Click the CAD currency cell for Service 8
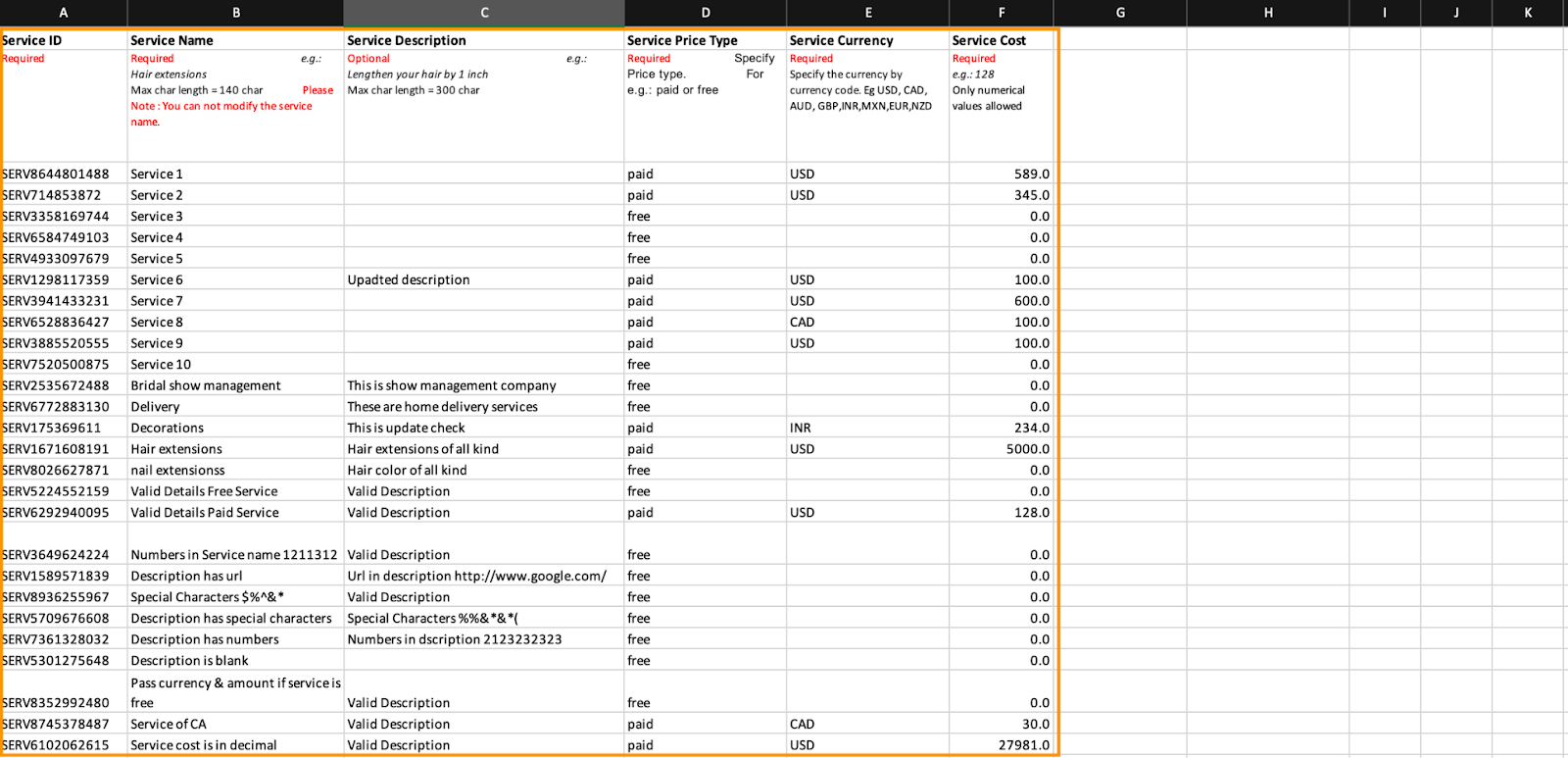1568x758 pixels. tap(868, 322)
